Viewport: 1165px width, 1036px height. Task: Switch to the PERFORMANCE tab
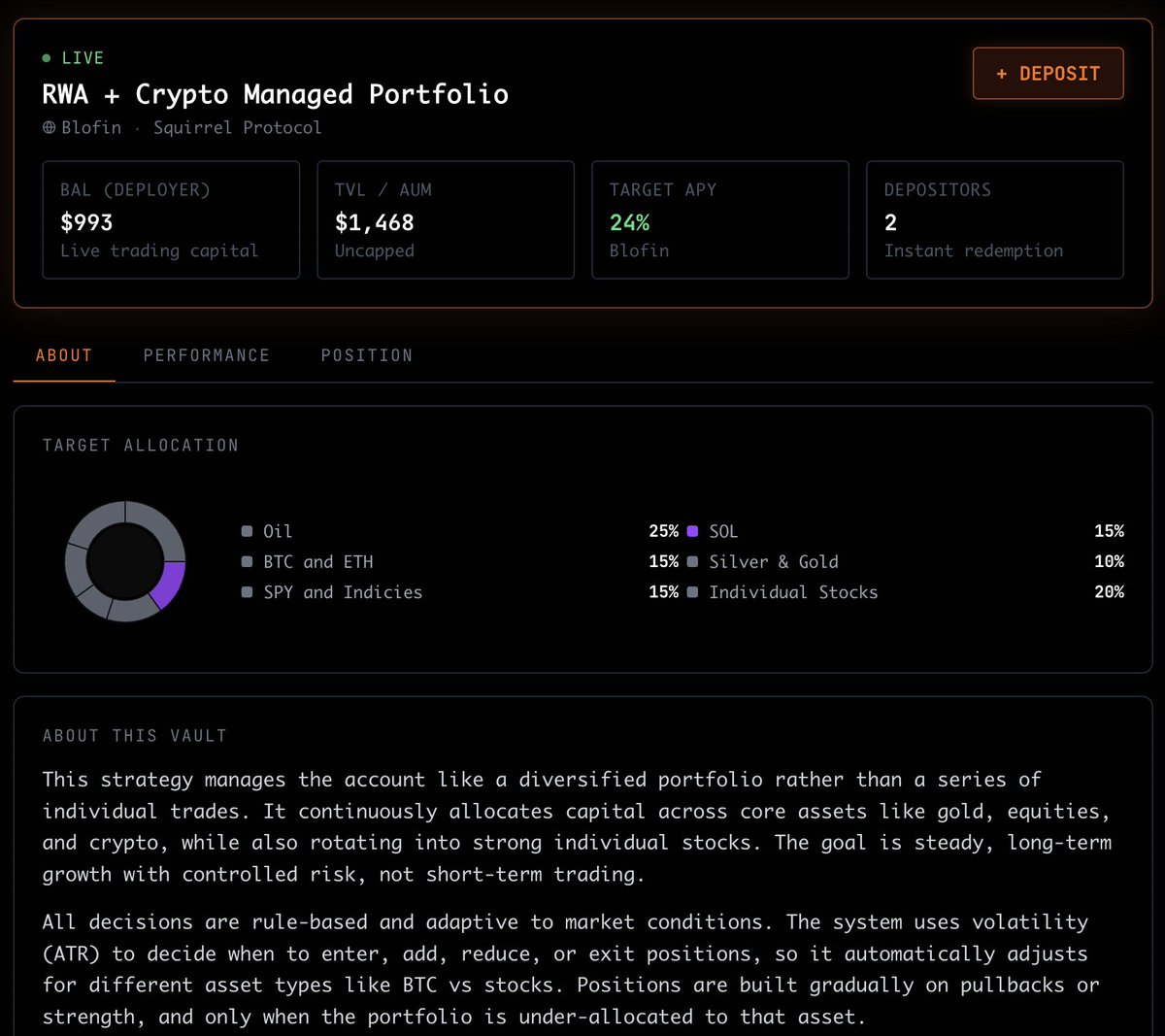click(207, 355)
